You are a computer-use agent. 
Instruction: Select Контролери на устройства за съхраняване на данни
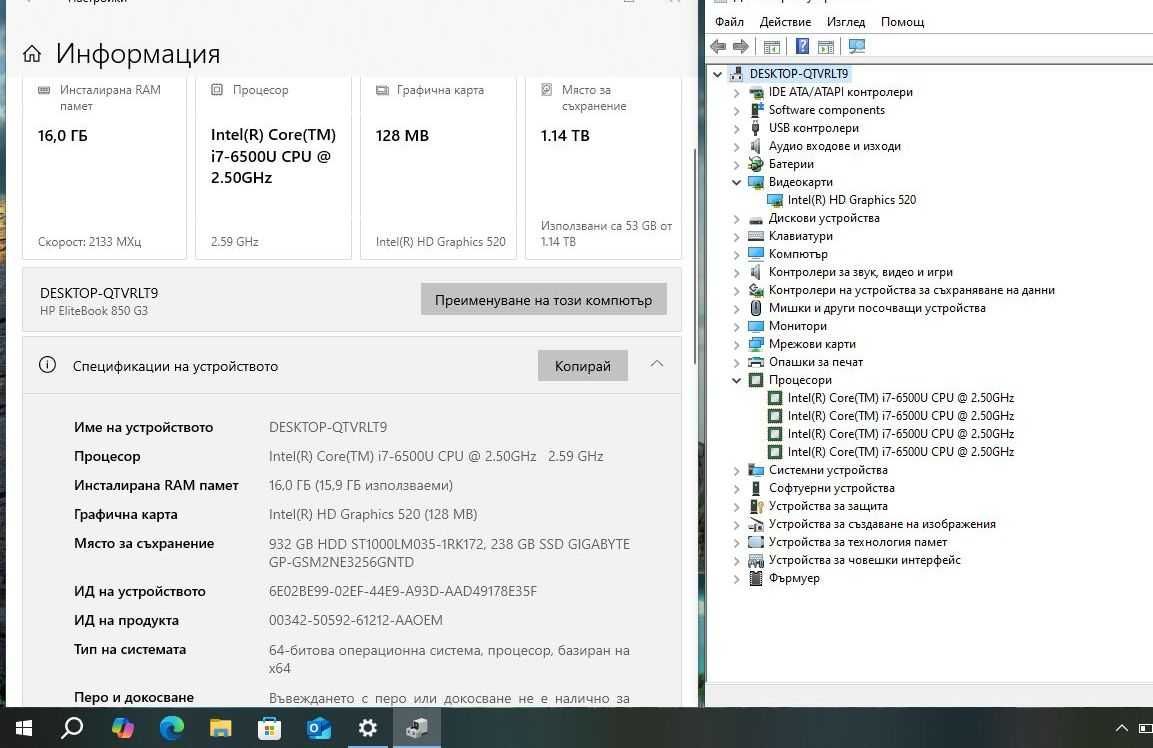pyautogui.click(x=911, y=290)
